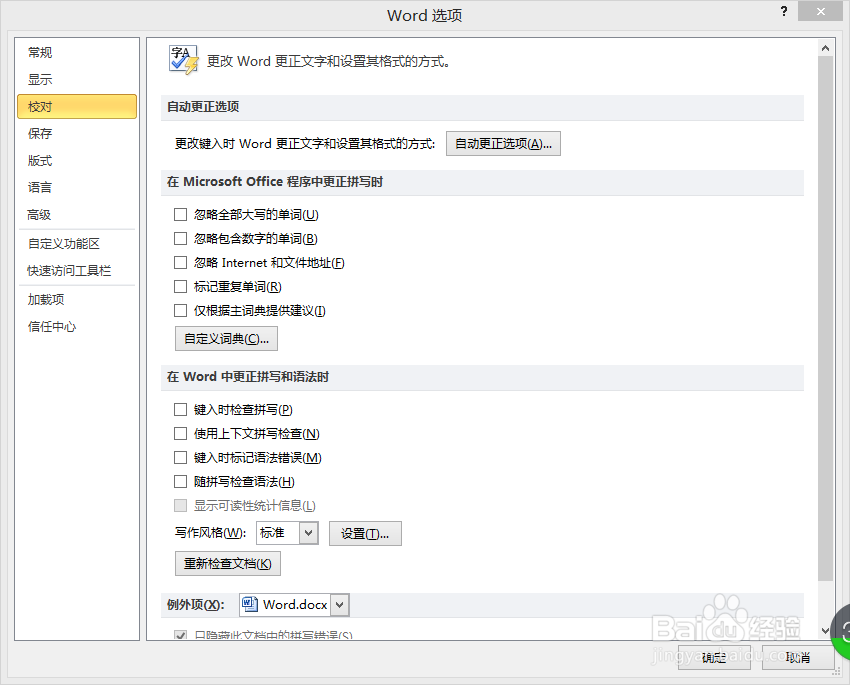Enable 键入时检查拼写 checkbox
850x685 pixels.
point(181,410)
